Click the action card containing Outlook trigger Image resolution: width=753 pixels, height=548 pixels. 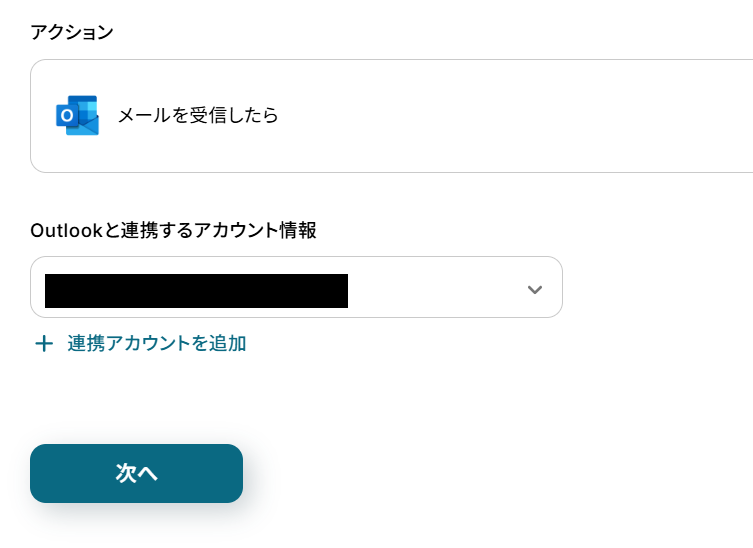390,116
